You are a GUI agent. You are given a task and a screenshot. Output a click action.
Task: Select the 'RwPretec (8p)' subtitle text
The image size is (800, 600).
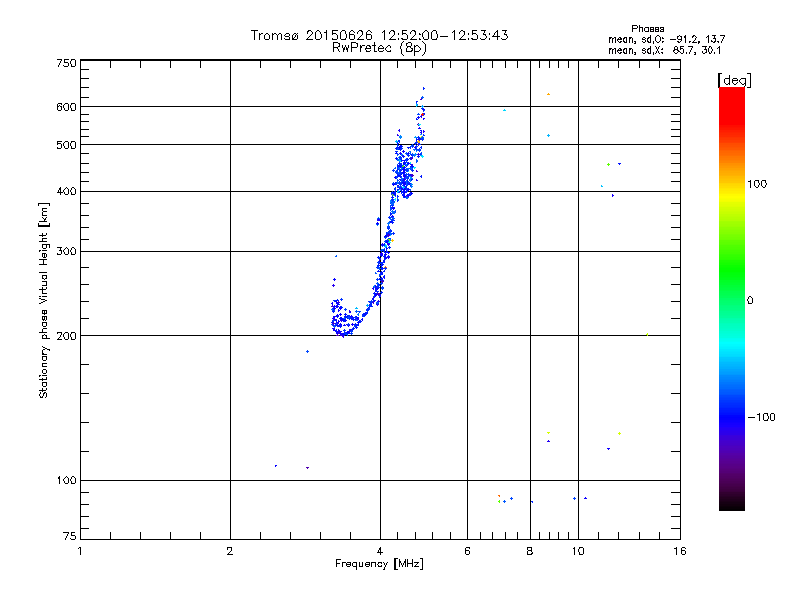pos(379,48)
